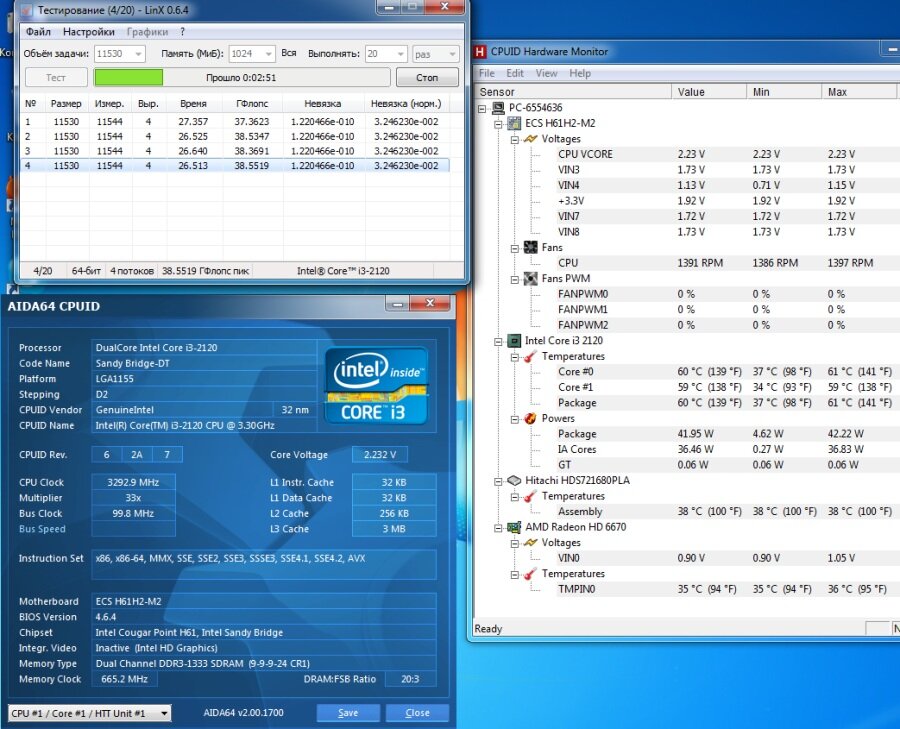
Task: Click the Voltages icon under AMD Radeon
Action: [530, 542]
